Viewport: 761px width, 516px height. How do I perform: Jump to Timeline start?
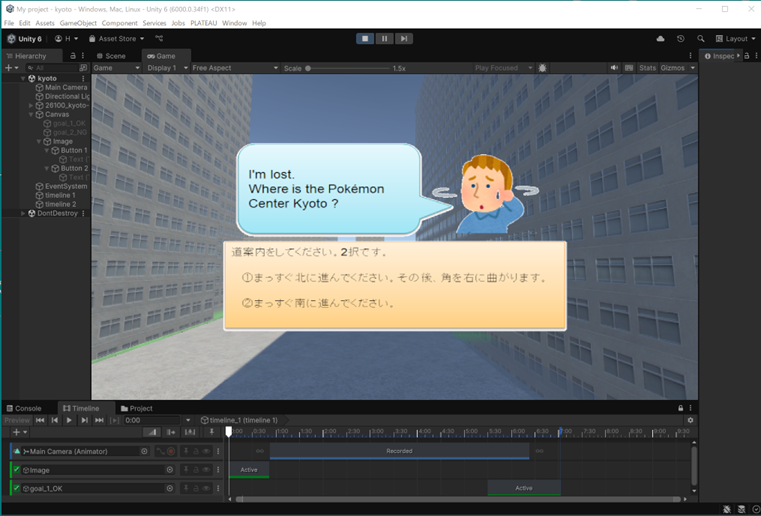pyautogui.click(x=40, y=420)
